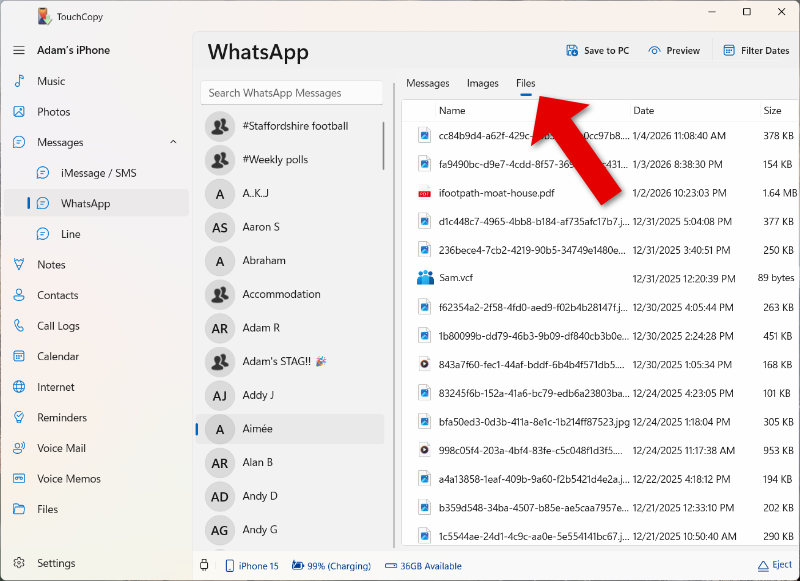This screenshot has height=581, width=800.
Task: Toggle the sidebar with the hamburger menu
Action: (x=18, y=50)
